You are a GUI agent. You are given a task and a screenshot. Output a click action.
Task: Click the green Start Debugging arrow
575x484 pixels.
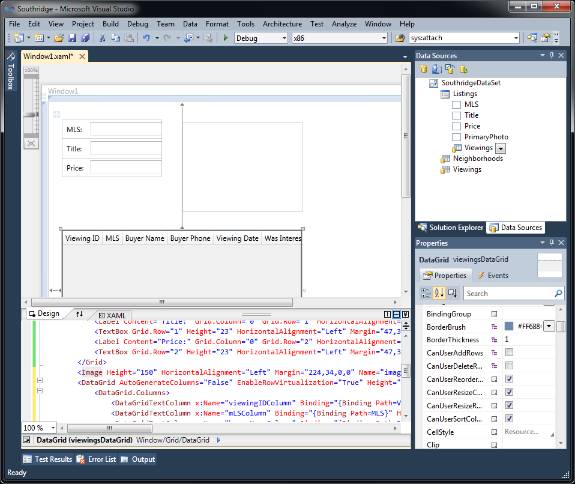point(226,38)
